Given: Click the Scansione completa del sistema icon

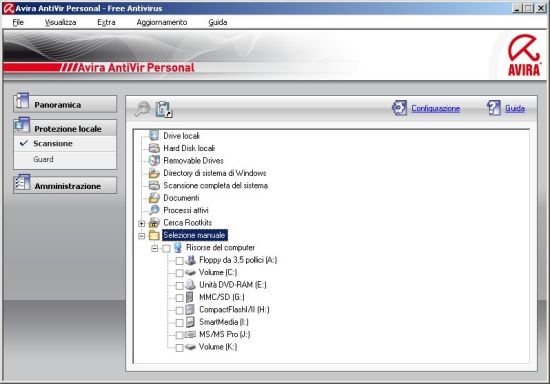Looking at the screenshot, I should pyautogui.click(x=154, y=185).
